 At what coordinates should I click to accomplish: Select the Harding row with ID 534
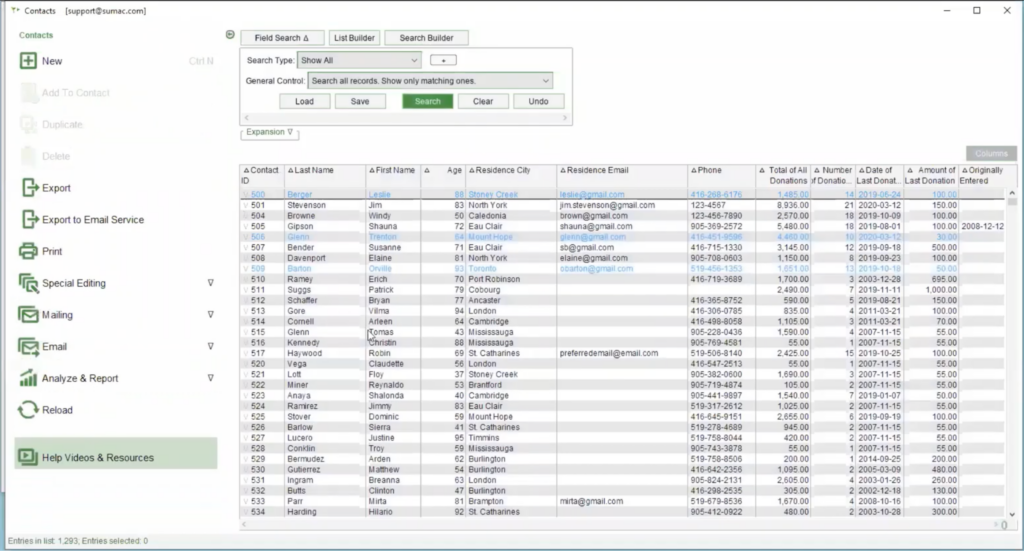click(x=623, y=512)
